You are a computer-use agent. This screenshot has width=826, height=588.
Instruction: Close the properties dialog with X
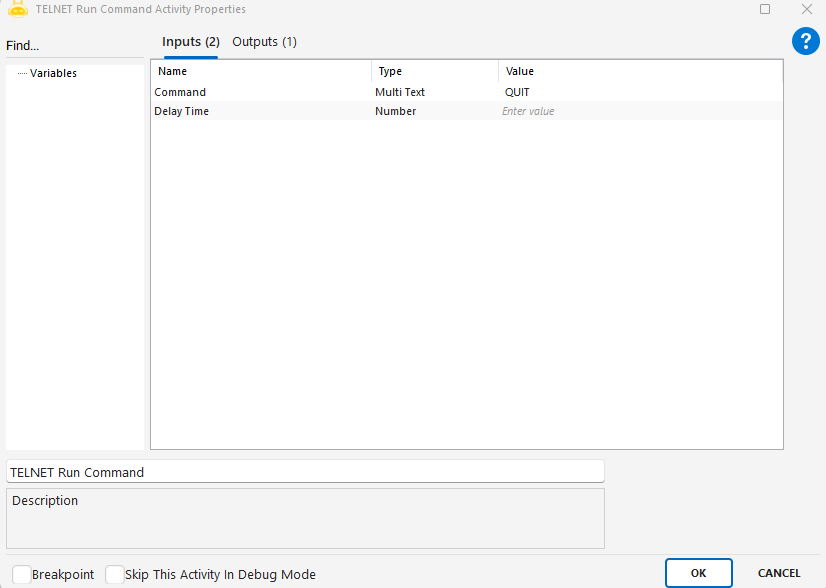point(806,9)
